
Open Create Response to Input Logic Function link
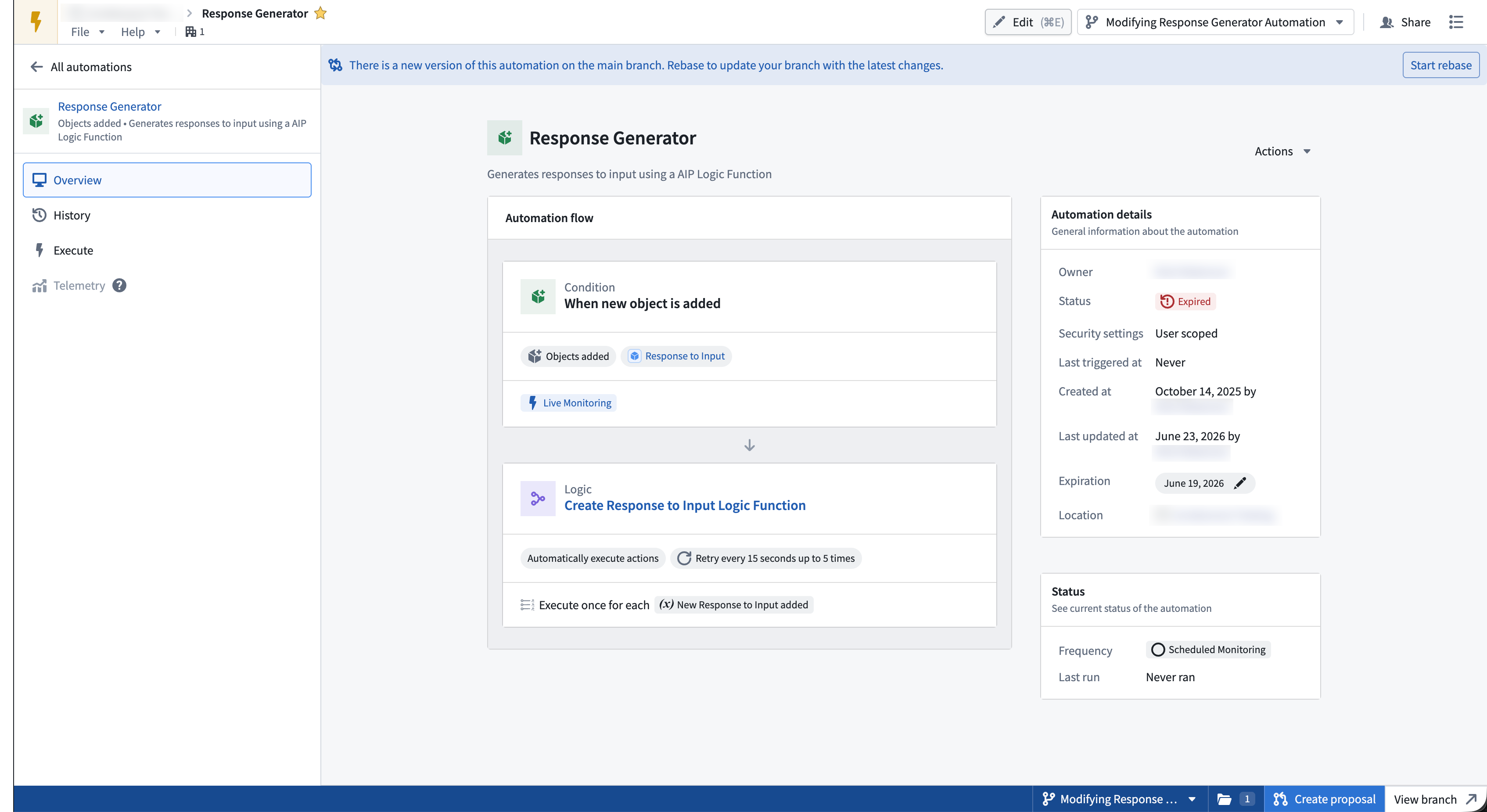pyautogui.click(x=685, y=505)
